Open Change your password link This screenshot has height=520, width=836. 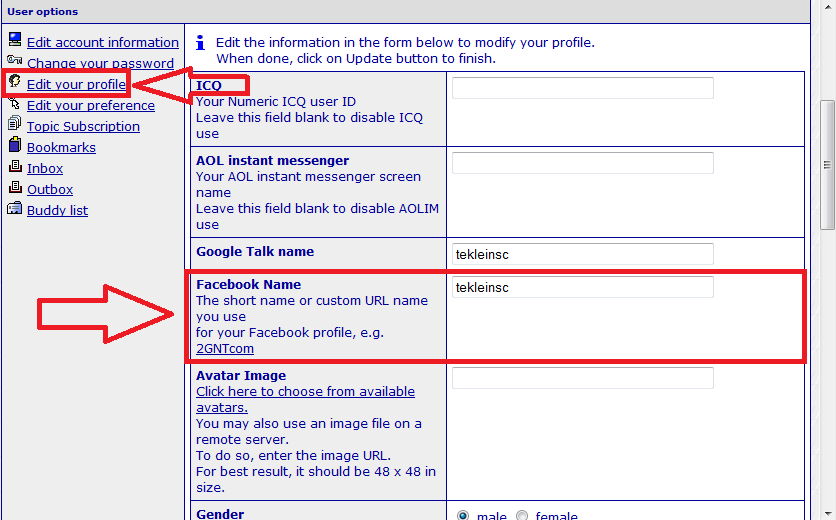click(x=100, y=63)
